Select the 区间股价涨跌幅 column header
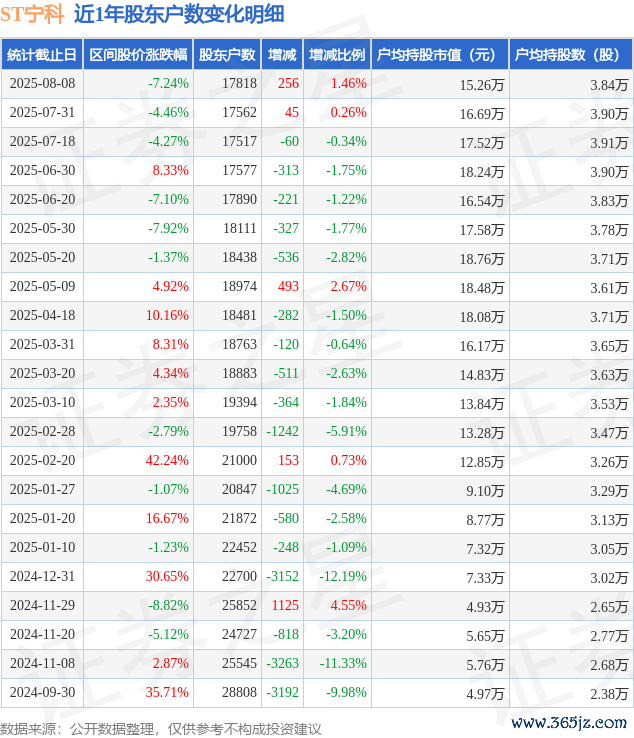 [x=138, y=55]
